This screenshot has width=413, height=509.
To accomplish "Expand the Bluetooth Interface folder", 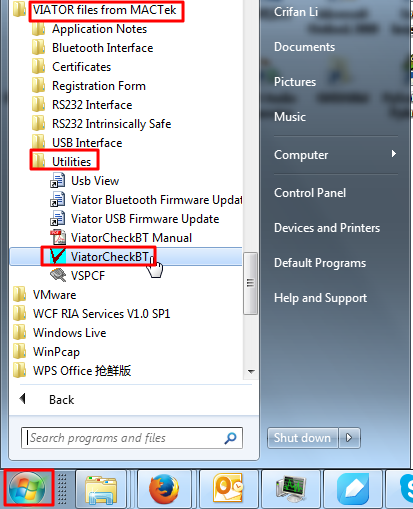I will [x=93, y=48].
